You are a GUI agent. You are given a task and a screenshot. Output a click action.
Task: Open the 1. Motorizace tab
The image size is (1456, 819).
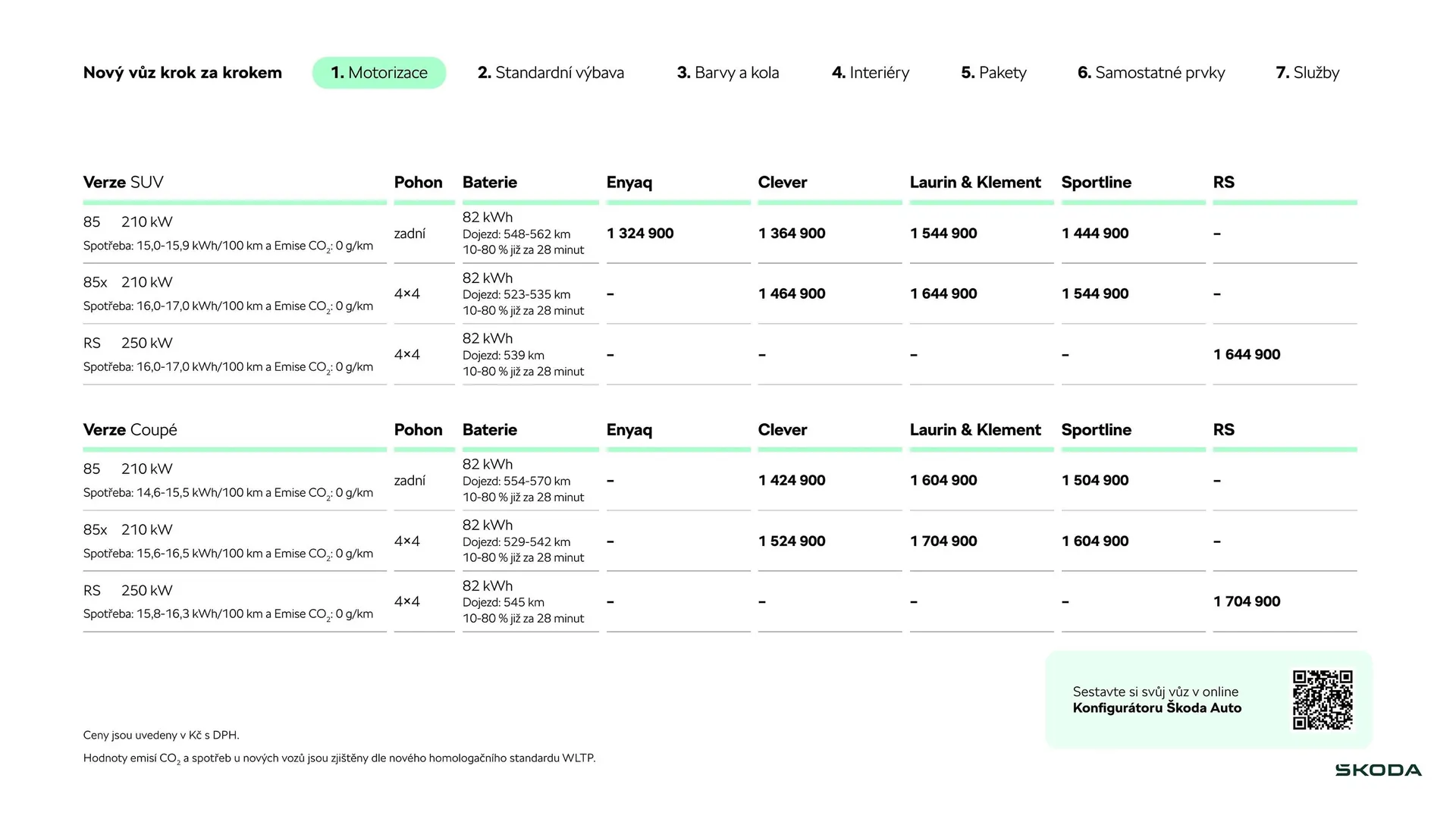[x=379, y=73]
